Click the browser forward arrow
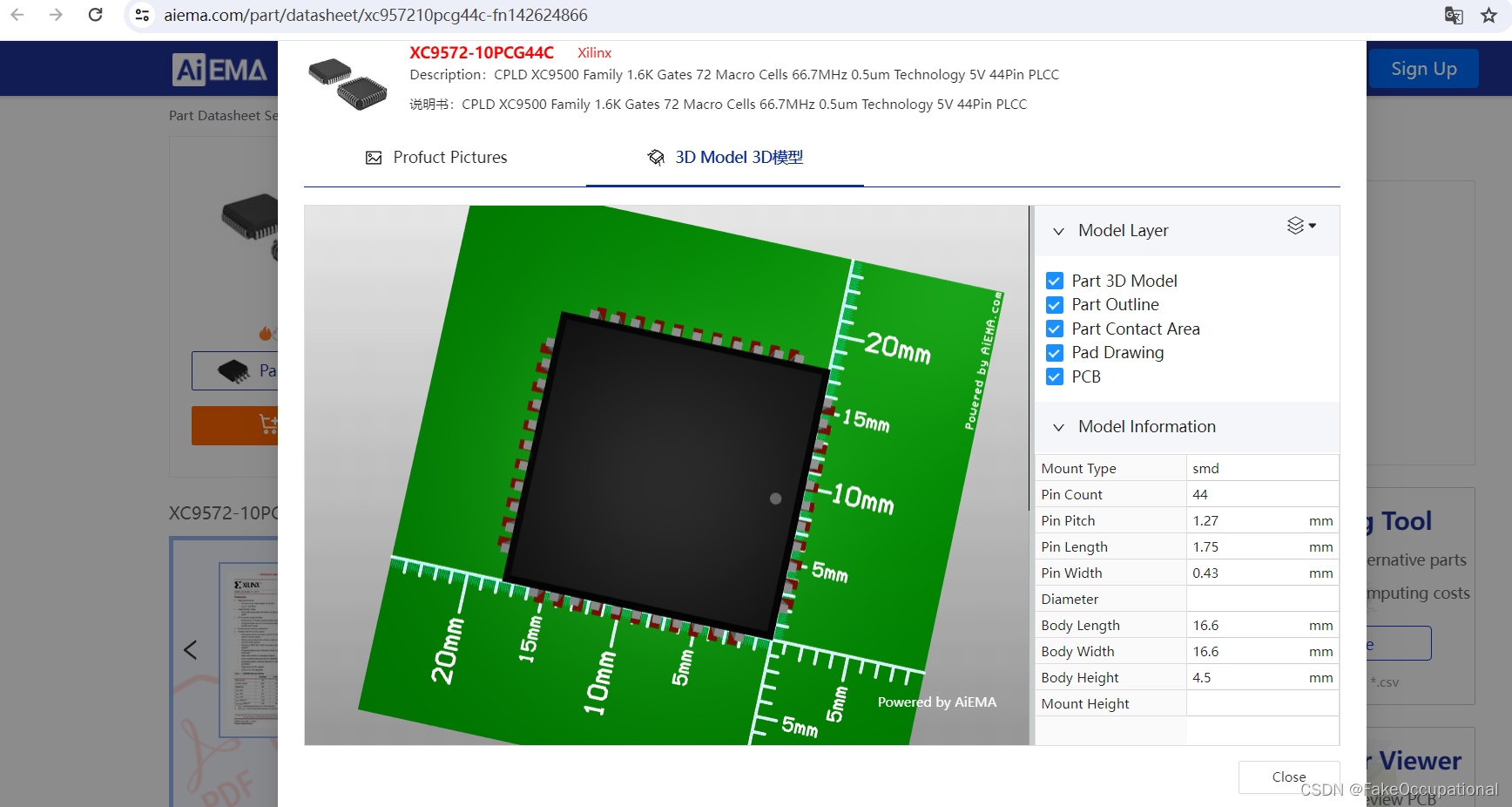The height and width of the screenshot is (807, 1512). [56, 15]
